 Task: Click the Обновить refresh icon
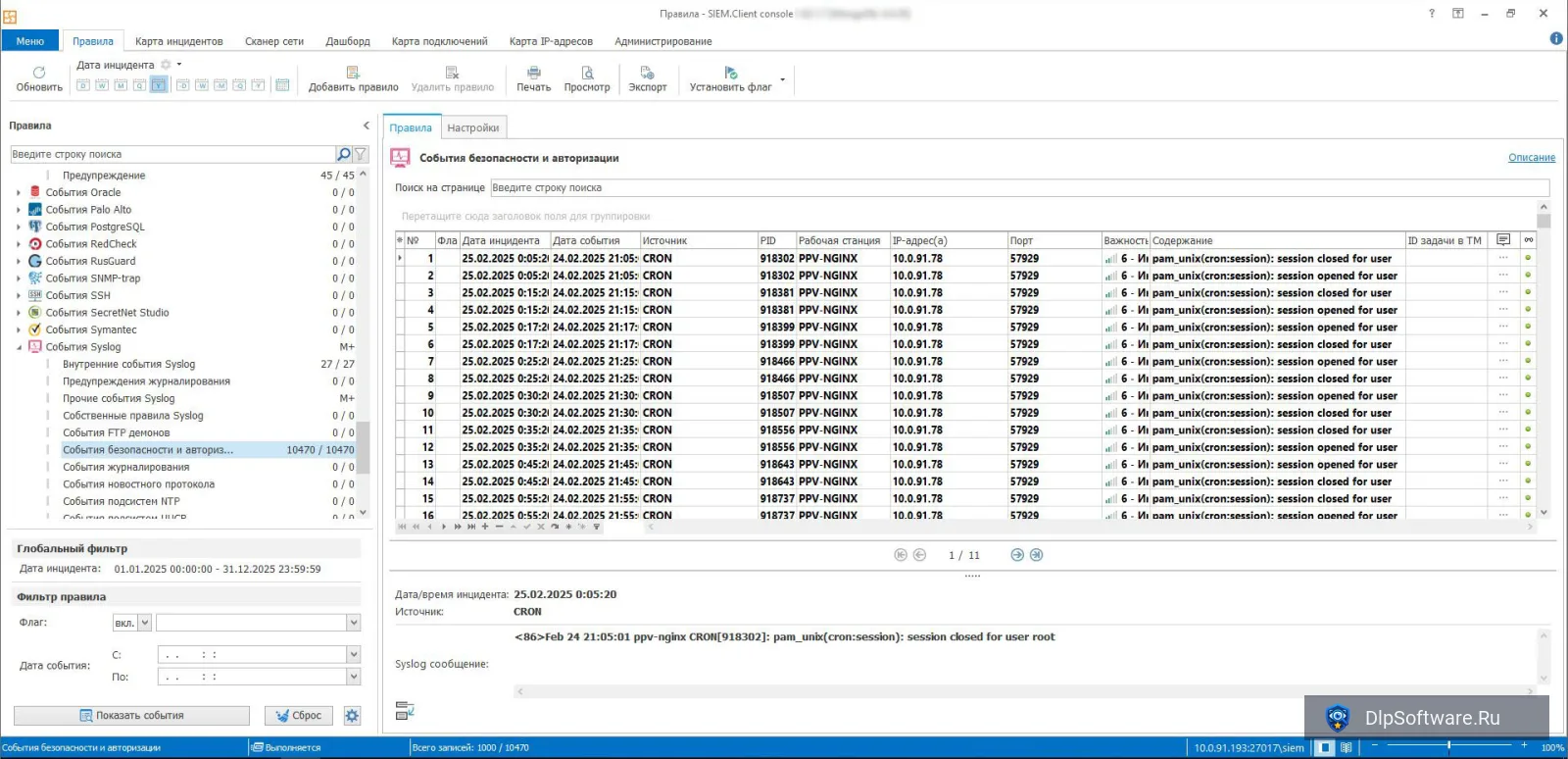coord(39,73)
